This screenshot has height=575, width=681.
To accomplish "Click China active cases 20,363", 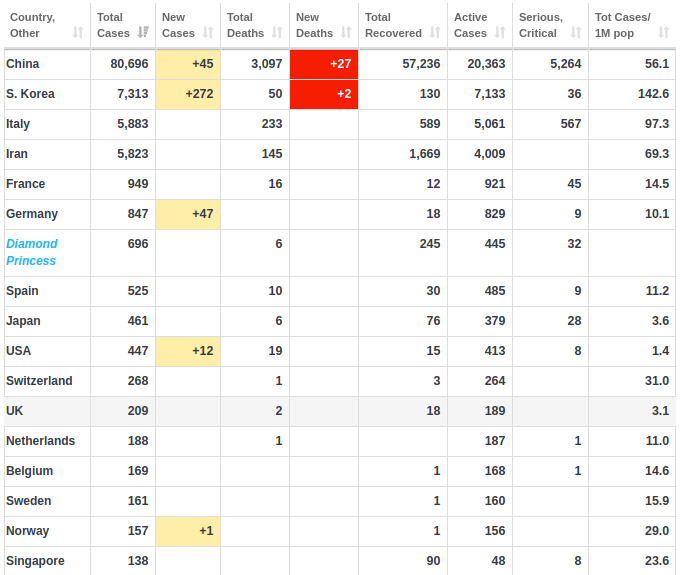I will 486,64.
